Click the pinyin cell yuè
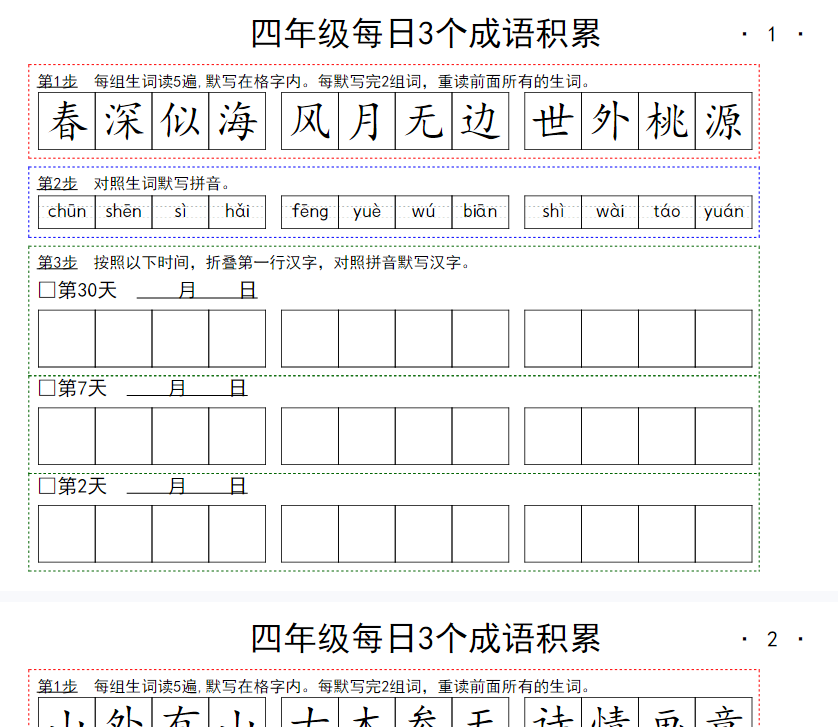The image size is (838, 727). click(x=367, y=211)
